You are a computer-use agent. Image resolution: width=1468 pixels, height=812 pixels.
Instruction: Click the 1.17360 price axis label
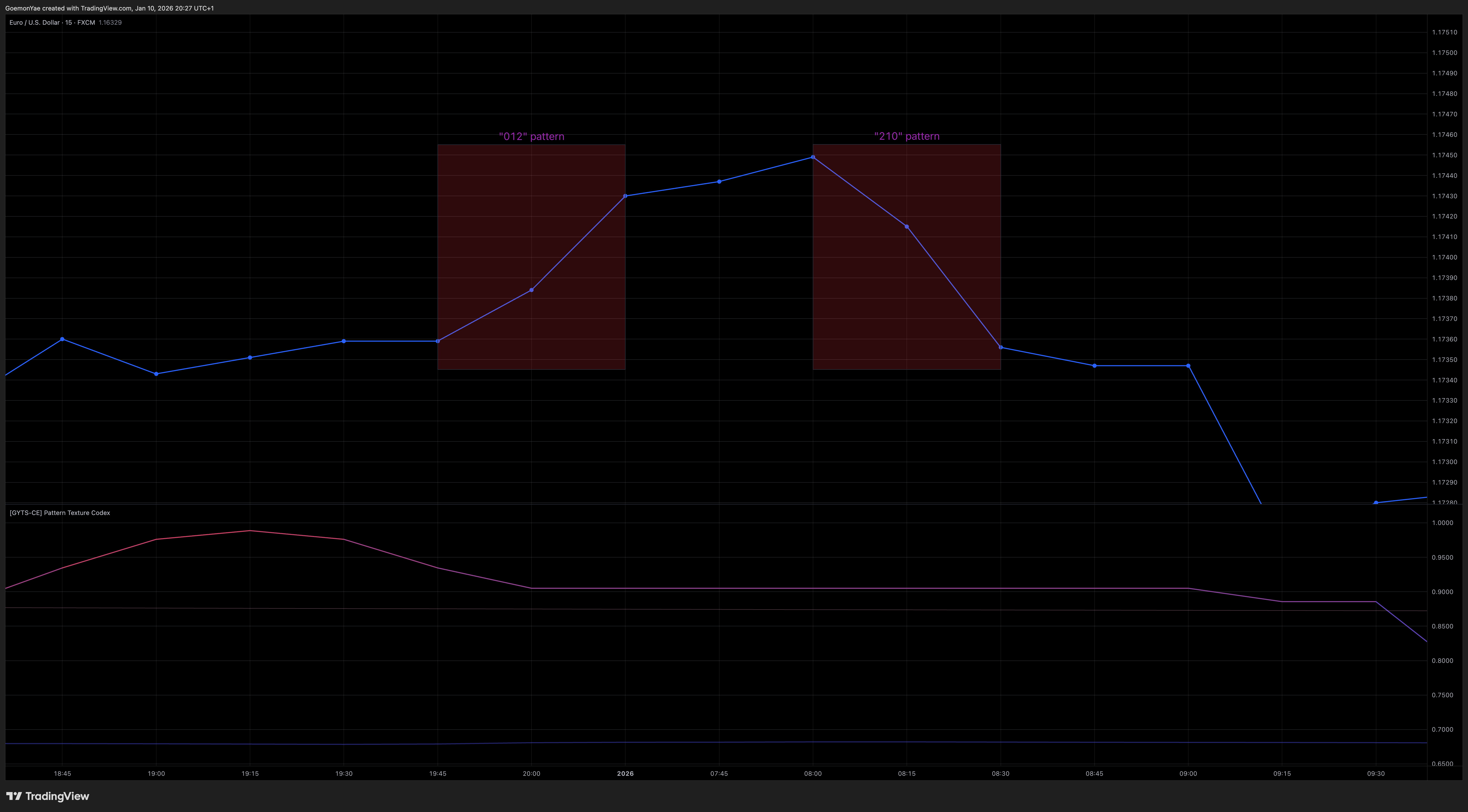(1444, 339)
